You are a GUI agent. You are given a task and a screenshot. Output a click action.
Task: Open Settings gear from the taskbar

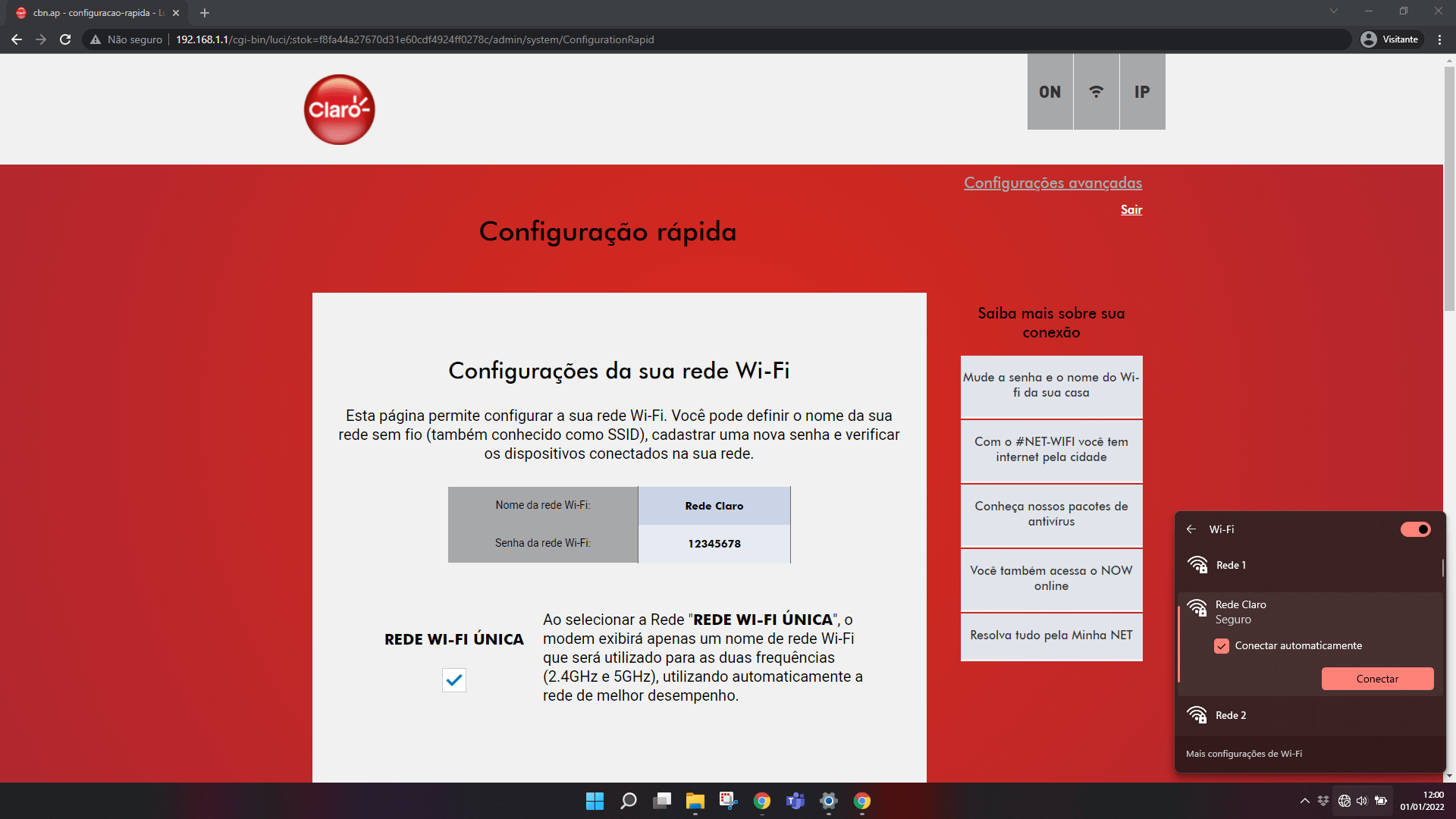pos(829,801)
